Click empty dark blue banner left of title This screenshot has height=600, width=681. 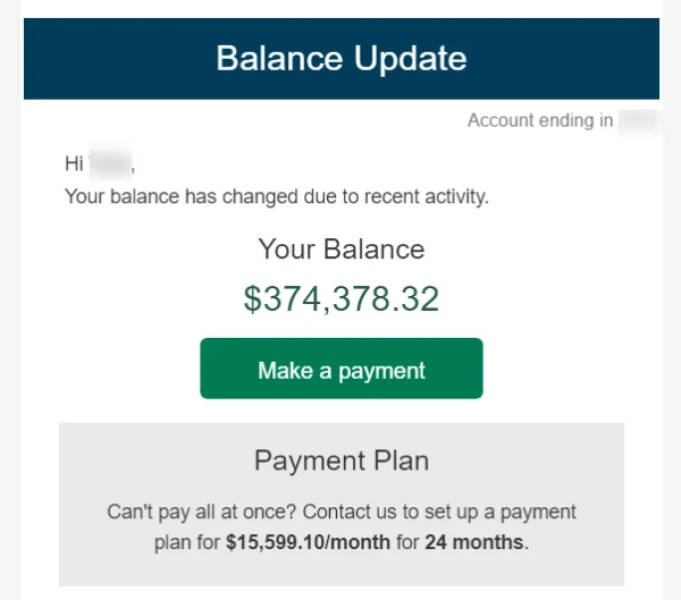(x=110, y=58)
